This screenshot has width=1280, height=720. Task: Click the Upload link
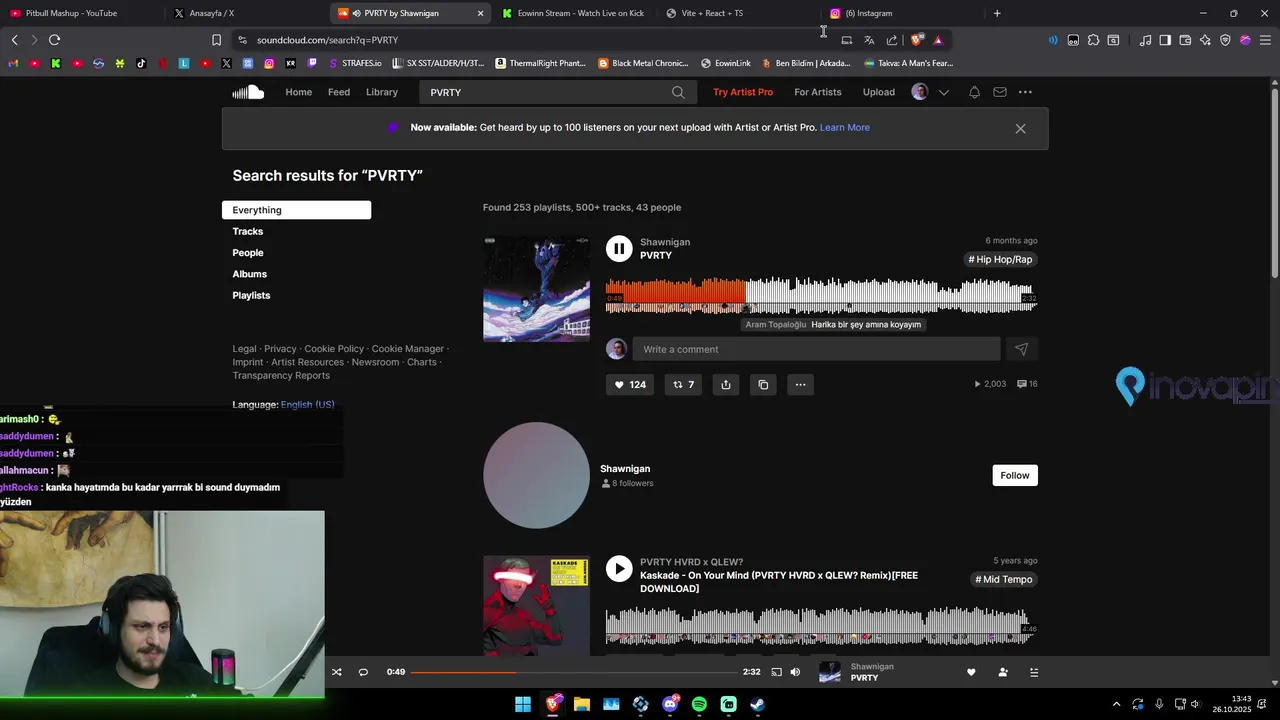pyautogui.click(x=879, y=92)
